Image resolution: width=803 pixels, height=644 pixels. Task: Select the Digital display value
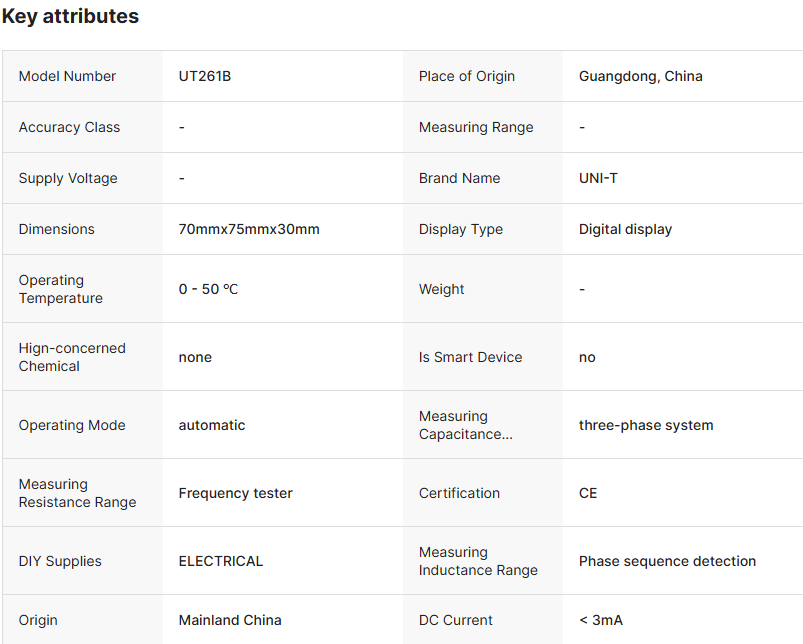(625, 229)
